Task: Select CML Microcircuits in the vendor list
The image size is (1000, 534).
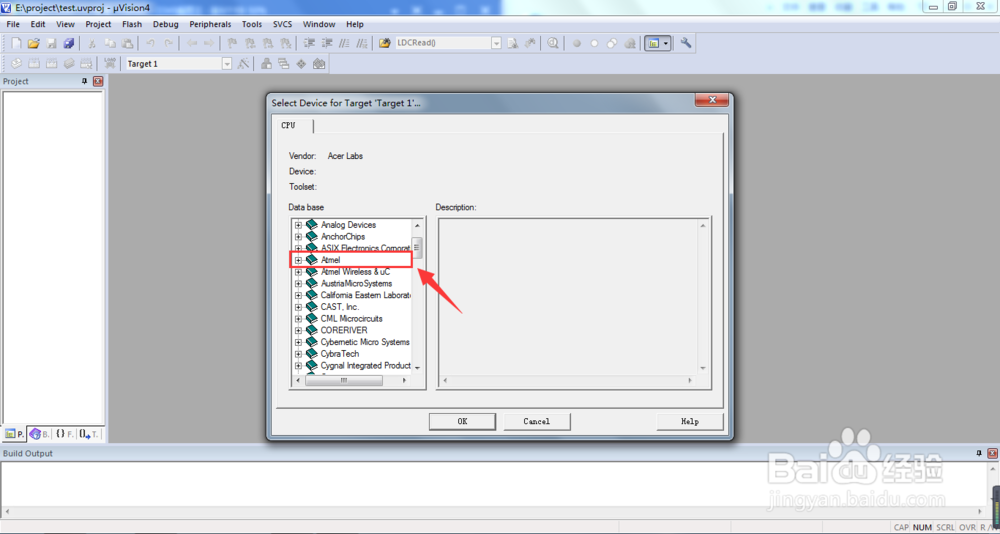Action: (x=352, y=318)
